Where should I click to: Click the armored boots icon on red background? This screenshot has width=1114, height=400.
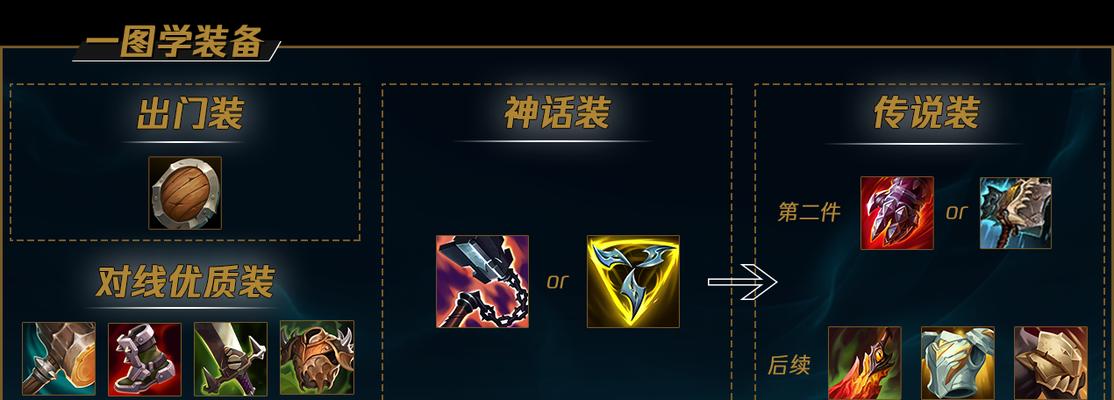click(145, 359)
